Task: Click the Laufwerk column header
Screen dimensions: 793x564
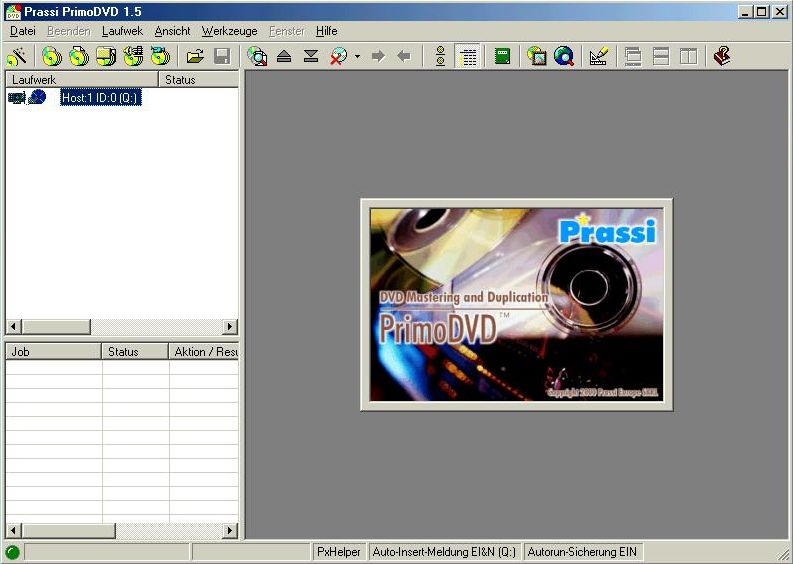Action: tap(82, 79)
